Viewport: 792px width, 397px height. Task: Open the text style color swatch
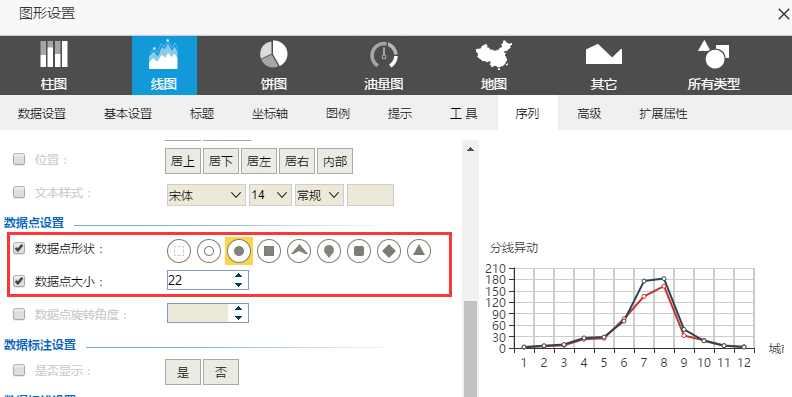(x=370, y=195)
